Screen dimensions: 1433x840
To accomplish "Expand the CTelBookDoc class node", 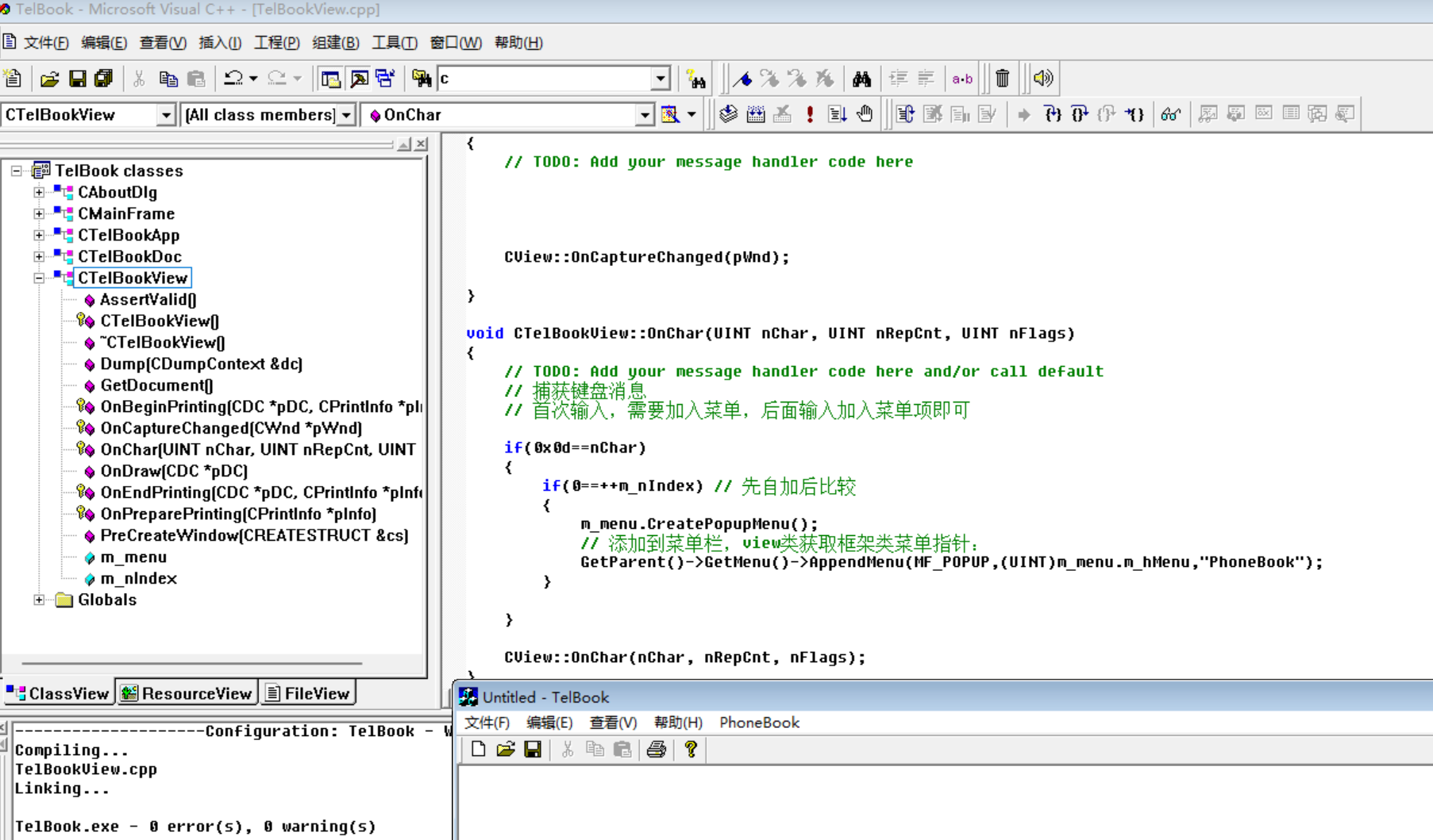I will coord(39,256).
